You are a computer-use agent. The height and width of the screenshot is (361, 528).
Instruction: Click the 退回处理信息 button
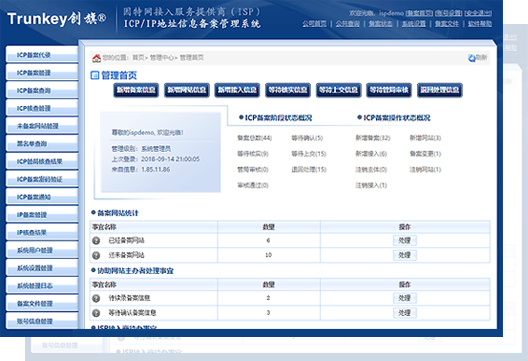click(x=440, y=90)
